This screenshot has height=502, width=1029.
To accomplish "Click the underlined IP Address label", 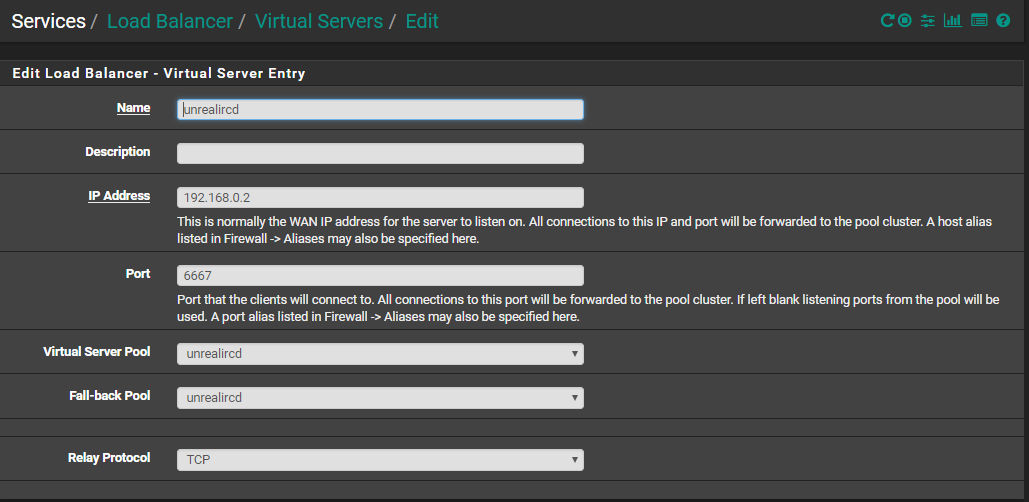I will click(x=119, y=196).
